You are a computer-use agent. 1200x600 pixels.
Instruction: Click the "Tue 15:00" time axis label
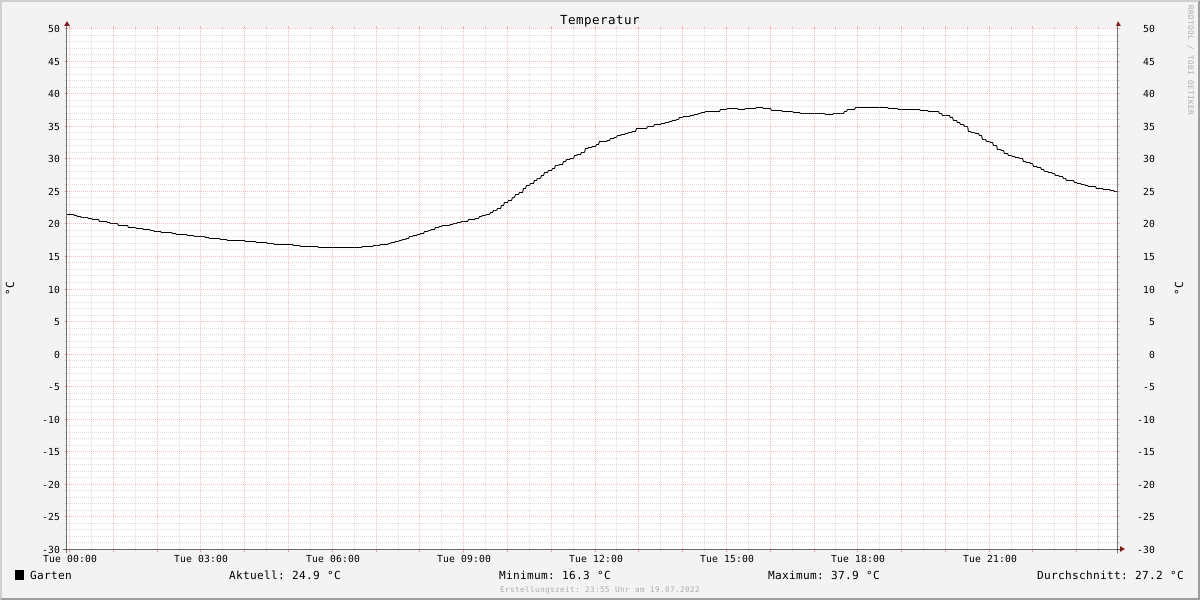[727, 559]
